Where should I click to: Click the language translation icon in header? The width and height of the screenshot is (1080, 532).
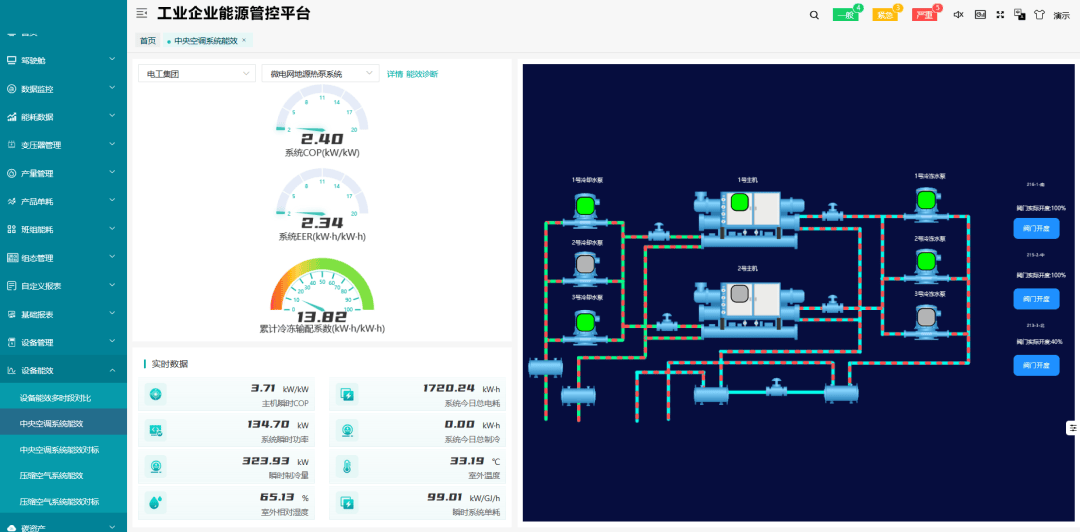pos(1020,15)
